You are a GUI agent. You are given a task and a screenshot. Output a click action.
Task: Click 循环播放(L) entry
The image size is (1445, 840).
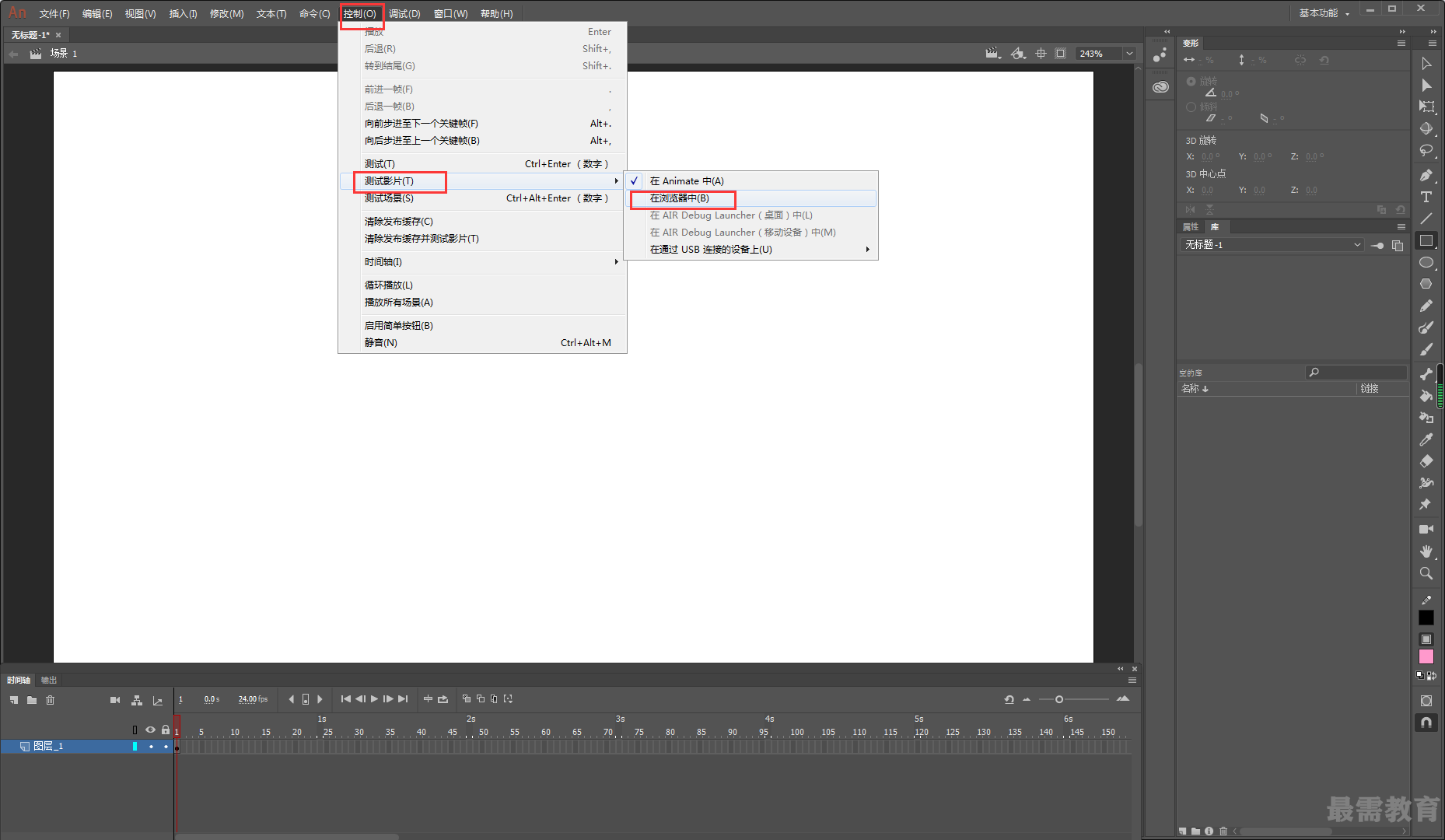[x=482, y=285]
